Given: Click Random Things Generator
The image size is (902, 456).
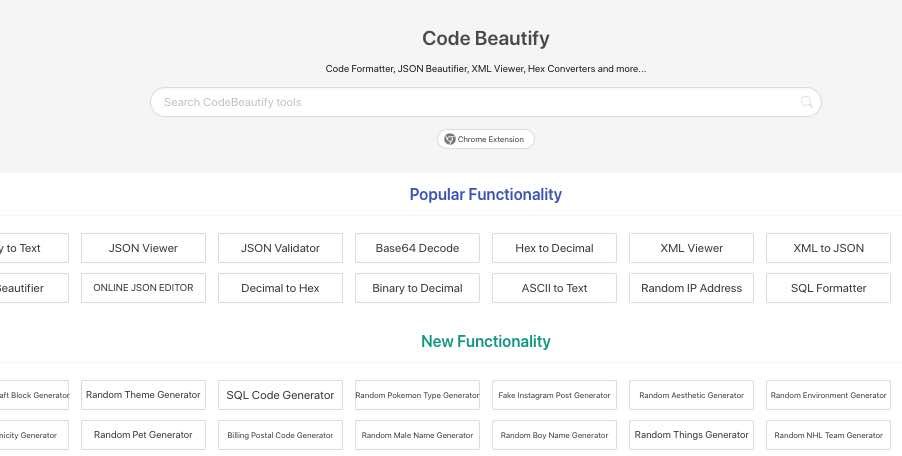Looking at the screenshot, I should pos(691,435).
